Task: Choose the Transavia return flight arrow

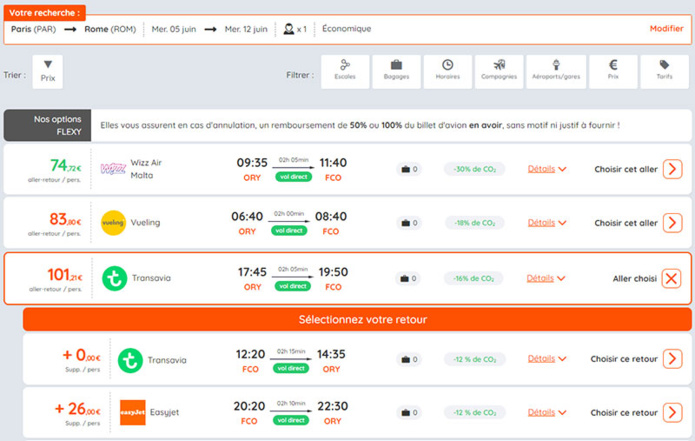Action: pos(672,358)
